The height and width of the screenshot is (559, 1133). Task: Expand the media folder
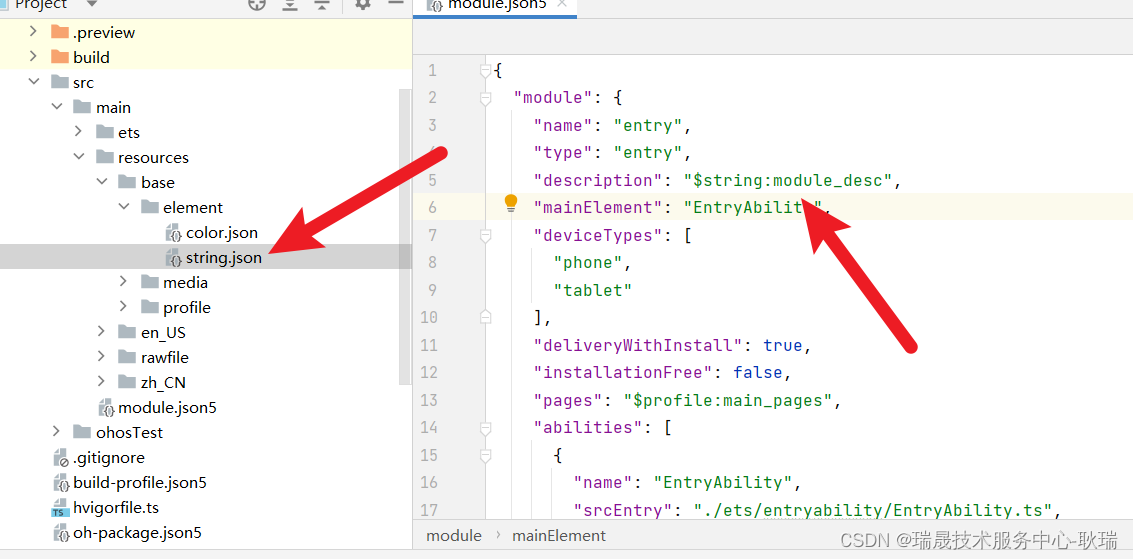pyautogui.click(x=125, y=282)
